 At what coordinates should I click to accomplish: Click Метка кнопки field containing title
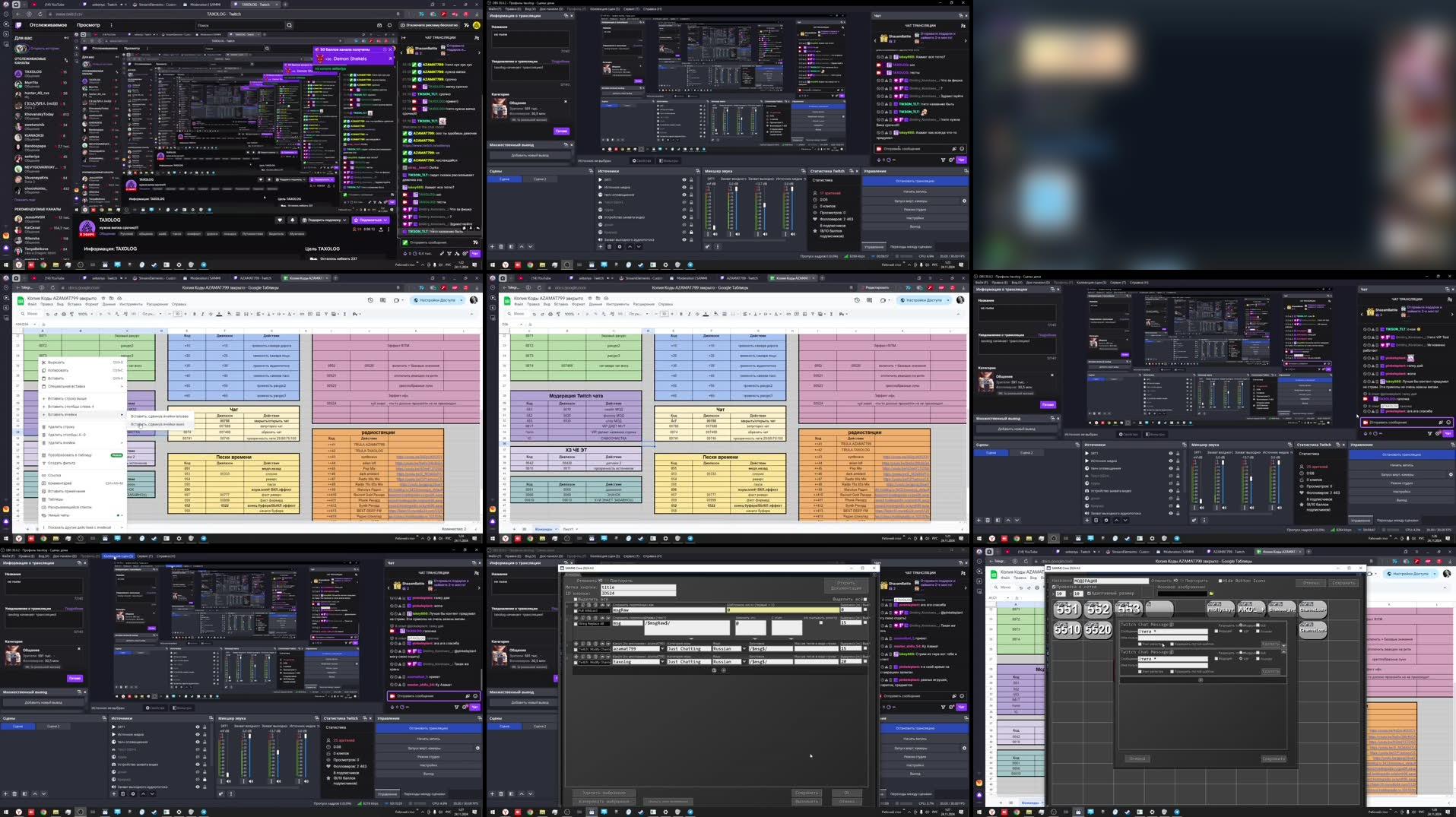pos(638,587)
